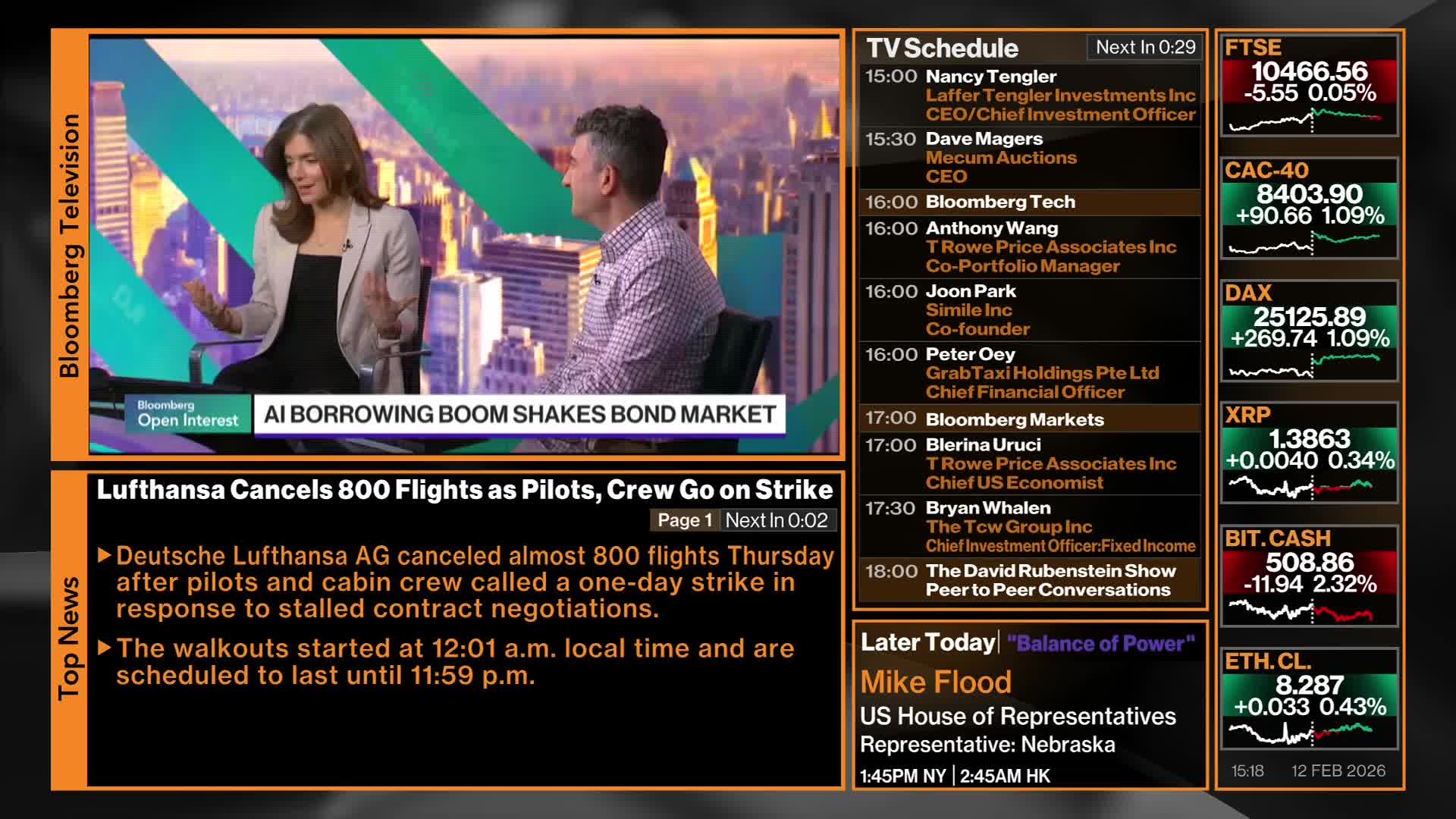This screenshot has width=1456, height=819.
Task: Open the DAX ticker tile
Action: 1309,331
